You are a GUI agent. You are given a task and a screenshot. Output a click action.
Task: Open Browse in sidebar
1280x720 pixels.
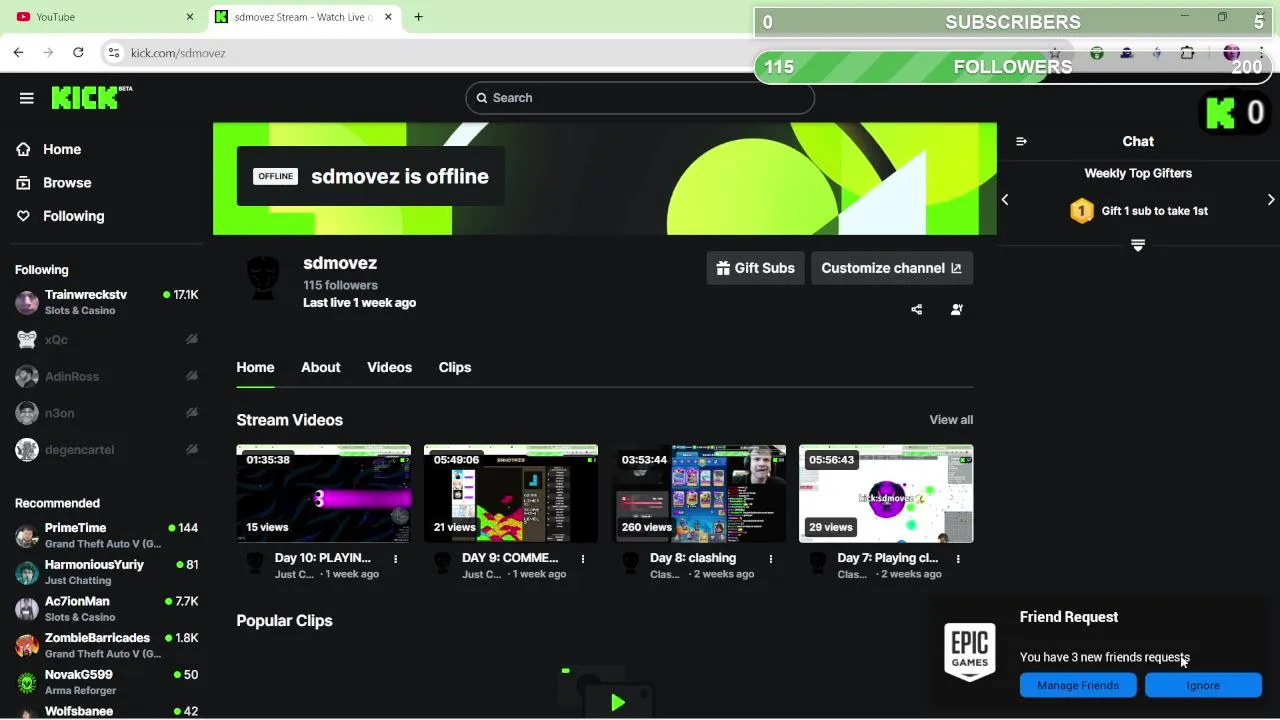67,183
